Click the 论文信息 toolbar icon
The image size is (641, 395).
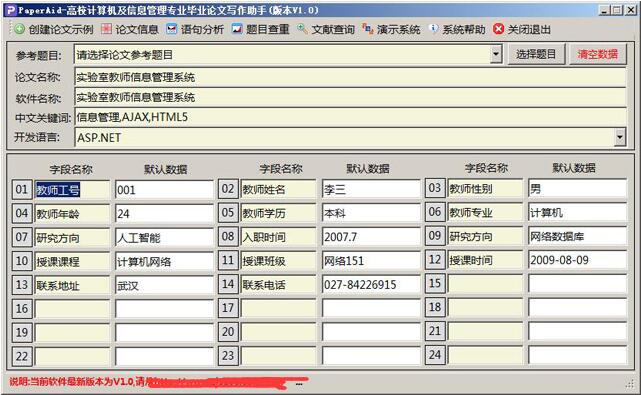106,29
